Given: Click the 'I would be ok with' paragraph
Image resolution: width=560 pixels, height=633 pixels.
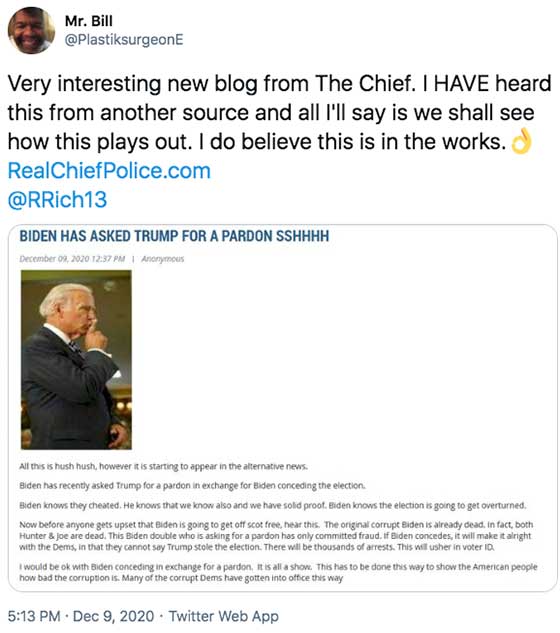Looking at the screenshot, I should (x=278, y=572).
